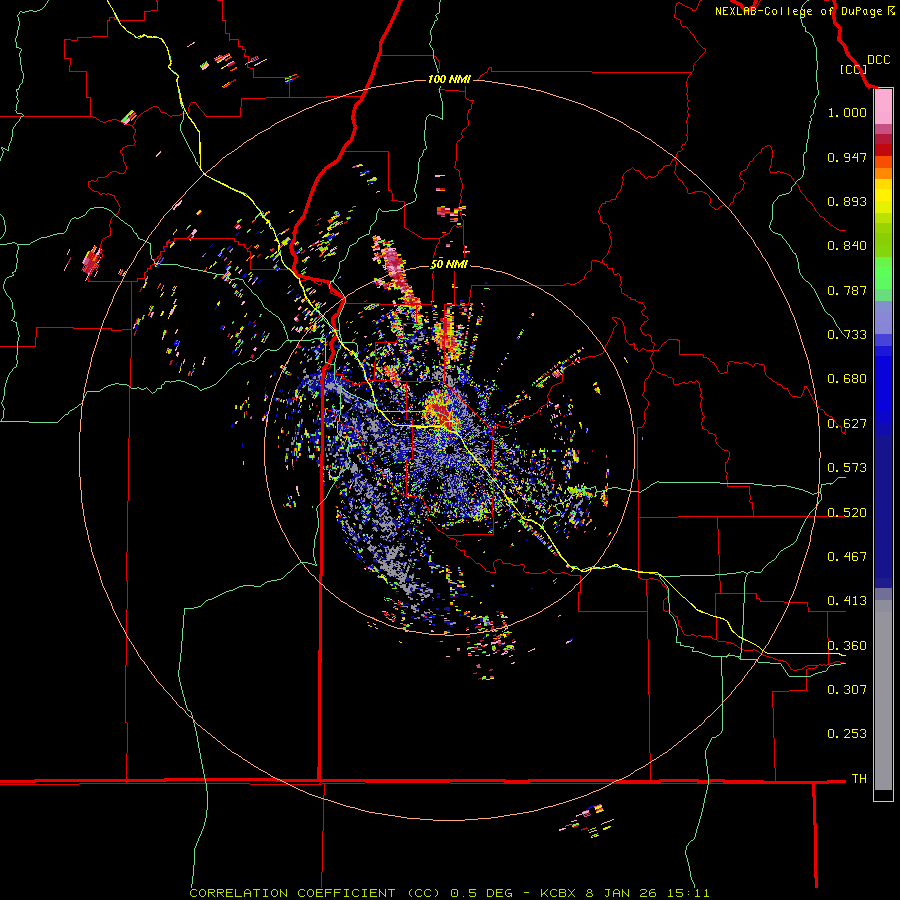900x900 pixels.
Task: Click the 0.893 color scale value
Action: coord(847,201)
